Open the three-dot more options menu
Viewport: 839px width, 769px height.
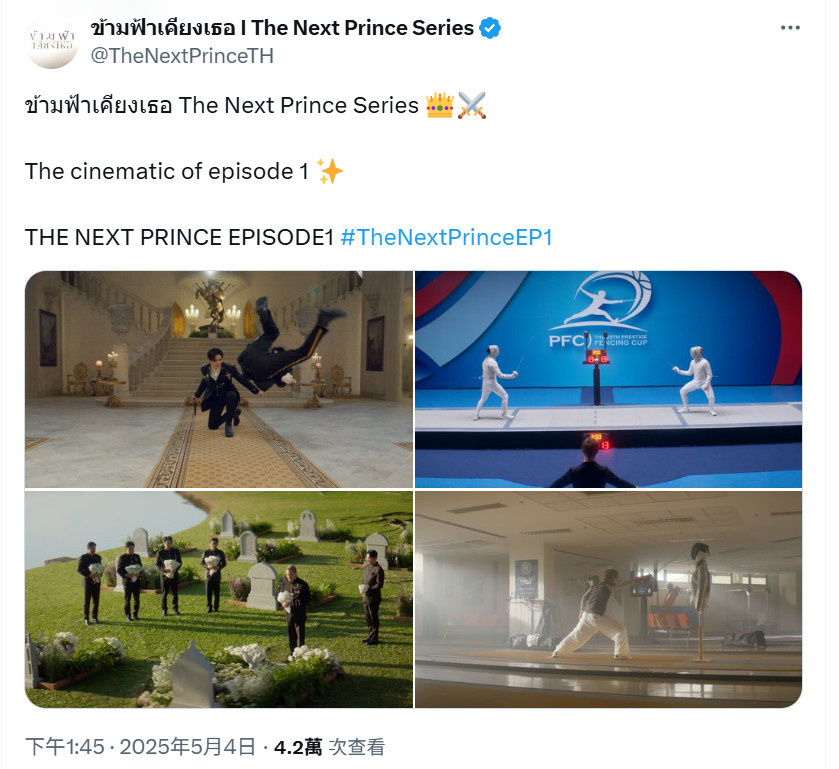pos(790,28)
